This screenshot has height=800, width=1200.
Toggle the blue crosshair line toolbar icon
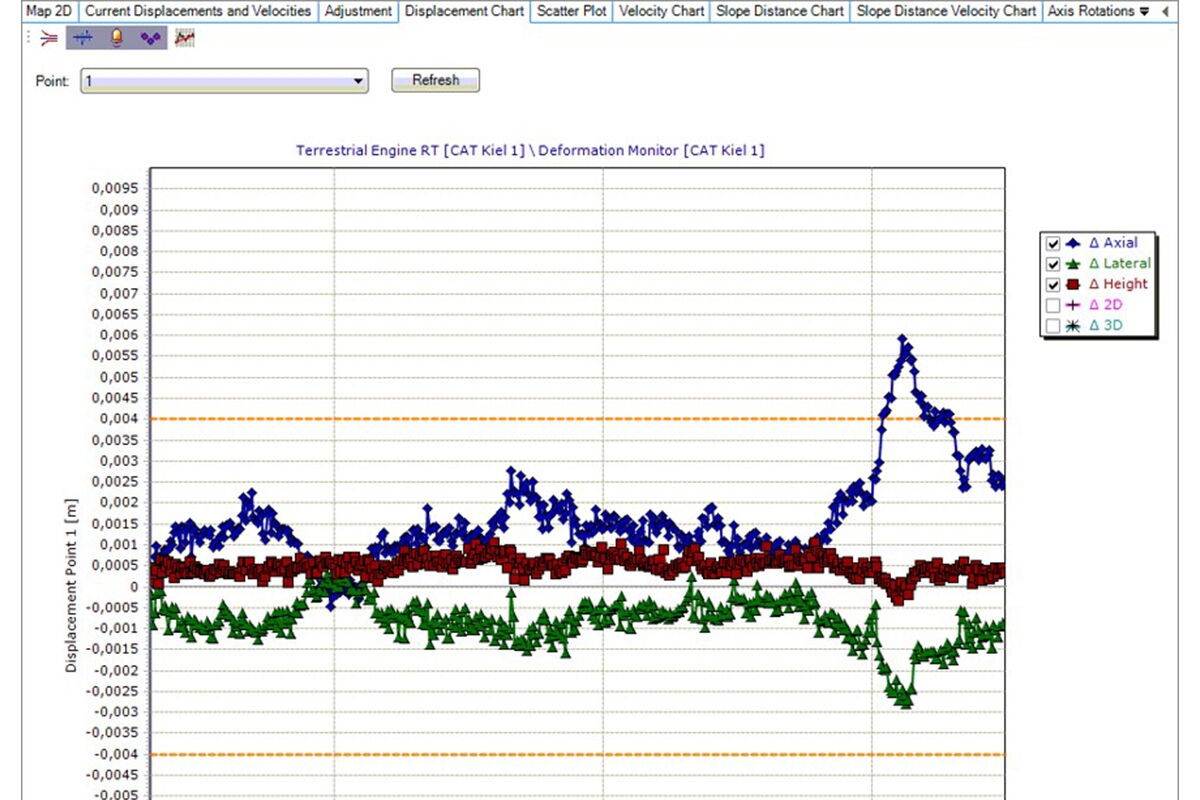[82, 39]
